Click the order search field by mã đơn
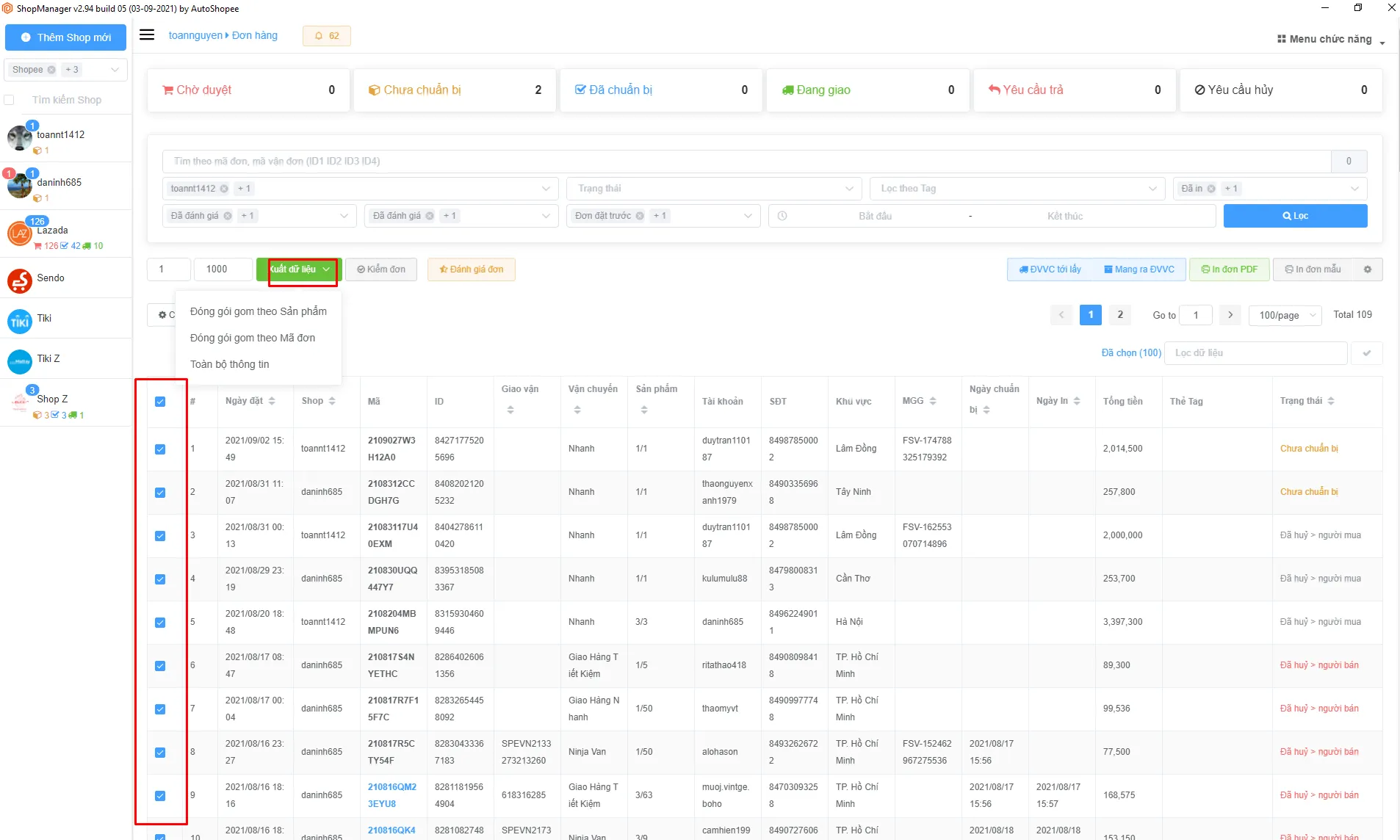 [x=746, y=162]
